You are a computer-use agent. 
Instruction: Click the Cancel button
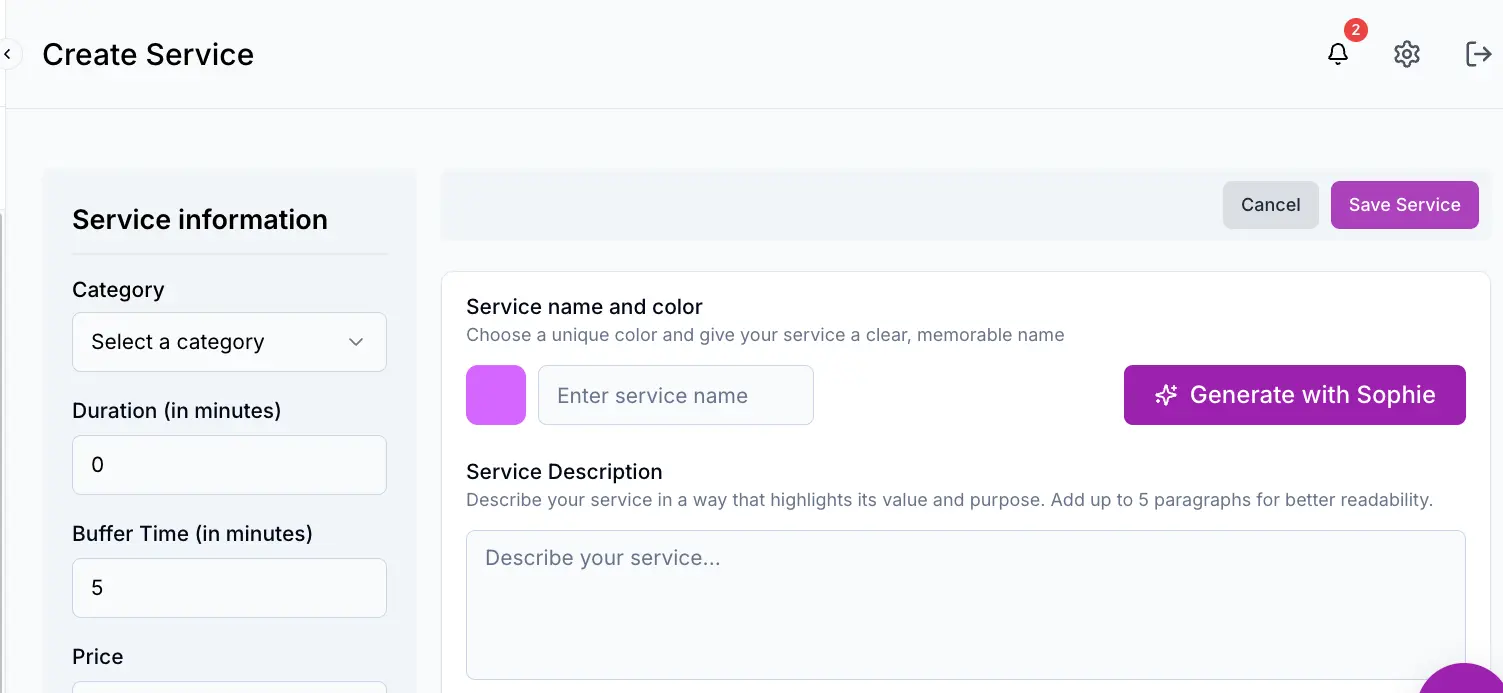tap(1270, 204)
